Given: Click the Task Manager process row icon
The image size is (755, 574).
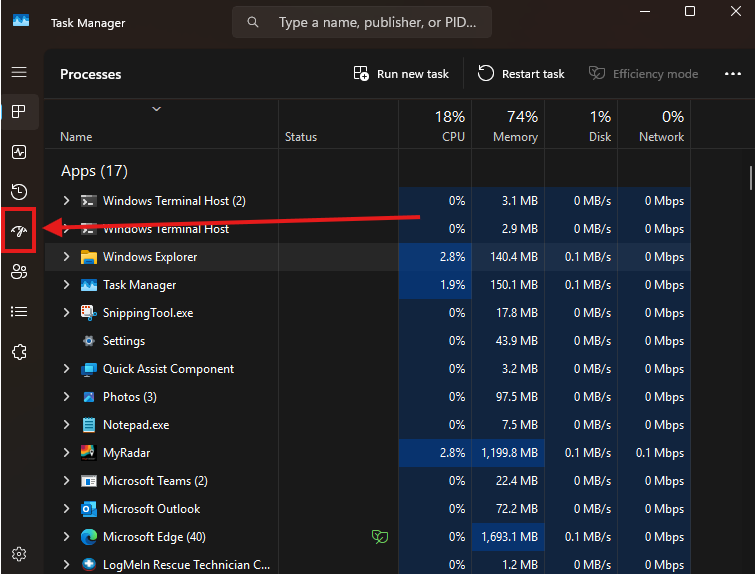Looking at the screenshot, I should pos(89,285).
